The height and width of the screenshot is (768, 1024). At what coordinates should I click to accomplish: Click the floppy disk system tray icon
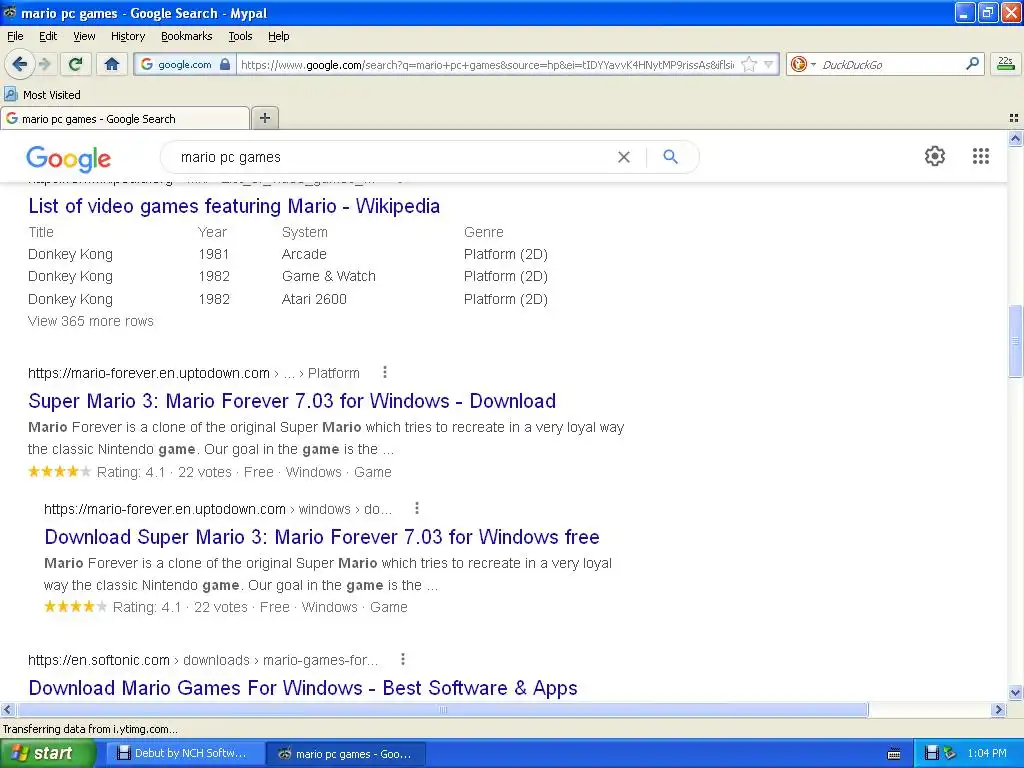click(932, 754)
